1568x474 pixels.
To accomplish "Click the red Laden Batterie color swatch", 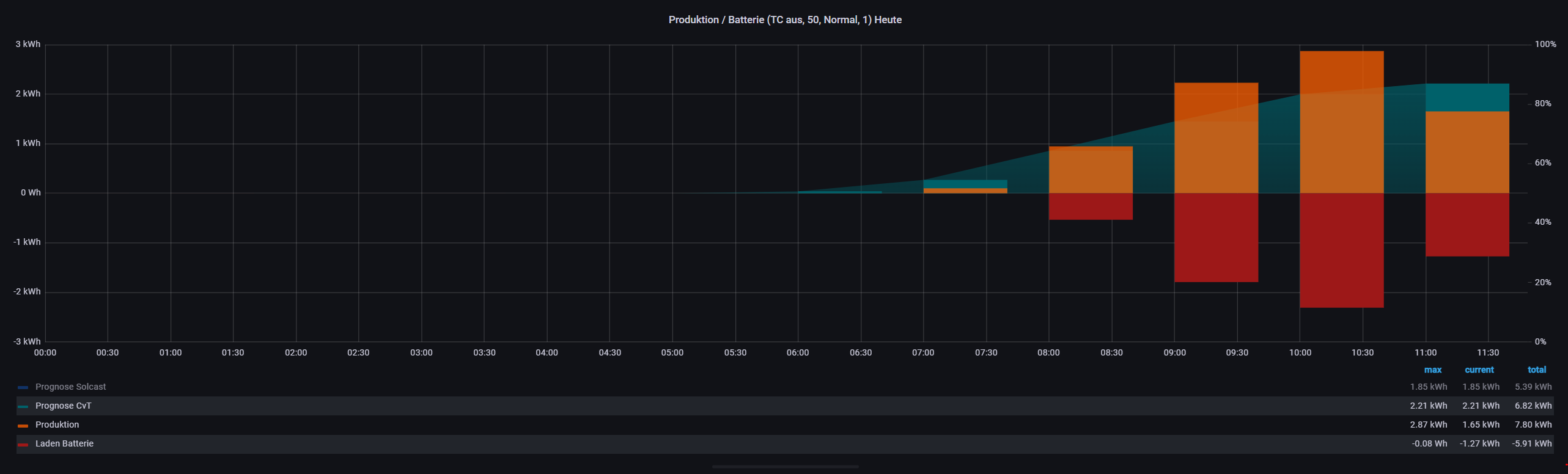I will (23, 444).
